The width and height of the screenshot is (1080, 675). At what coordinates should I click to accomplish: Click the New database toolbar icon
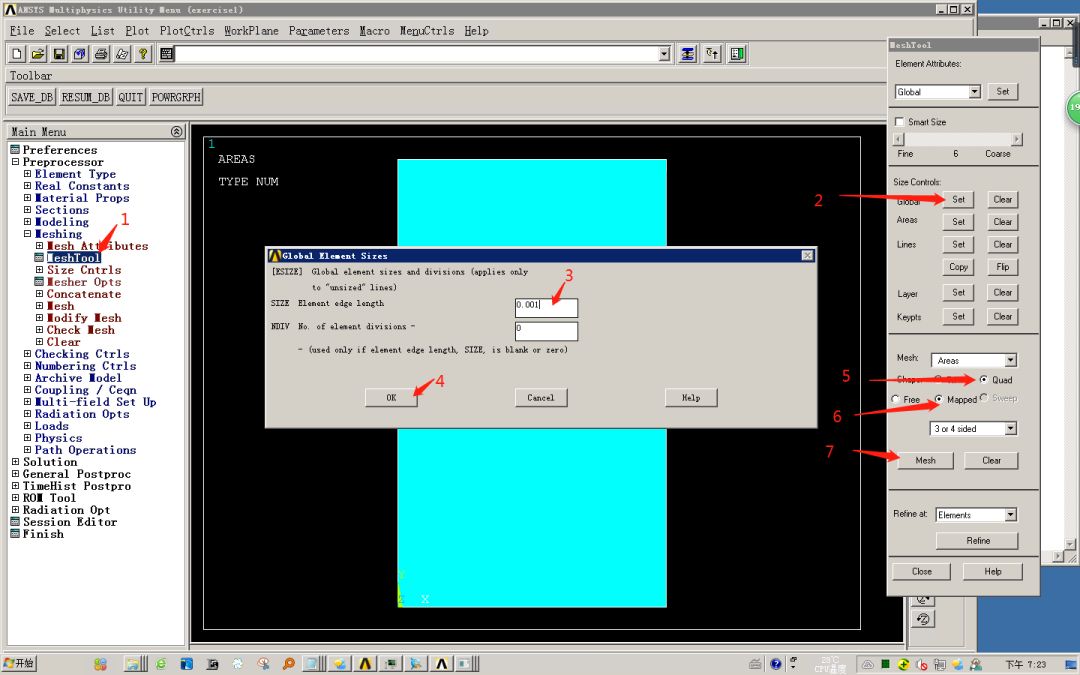pos(16,53)
